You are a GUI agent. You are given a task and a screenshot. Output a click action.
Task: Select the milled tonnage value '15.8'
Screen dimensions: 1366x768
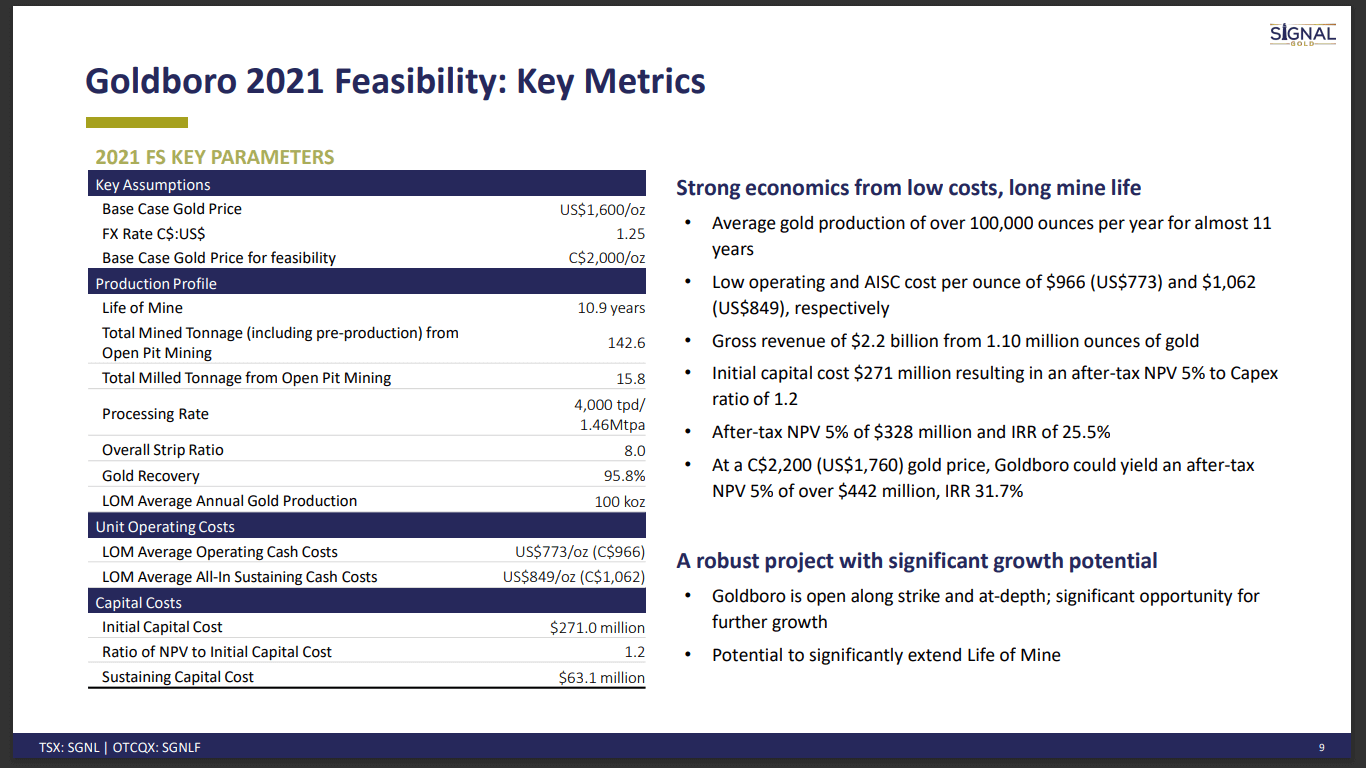click(631, 379)
